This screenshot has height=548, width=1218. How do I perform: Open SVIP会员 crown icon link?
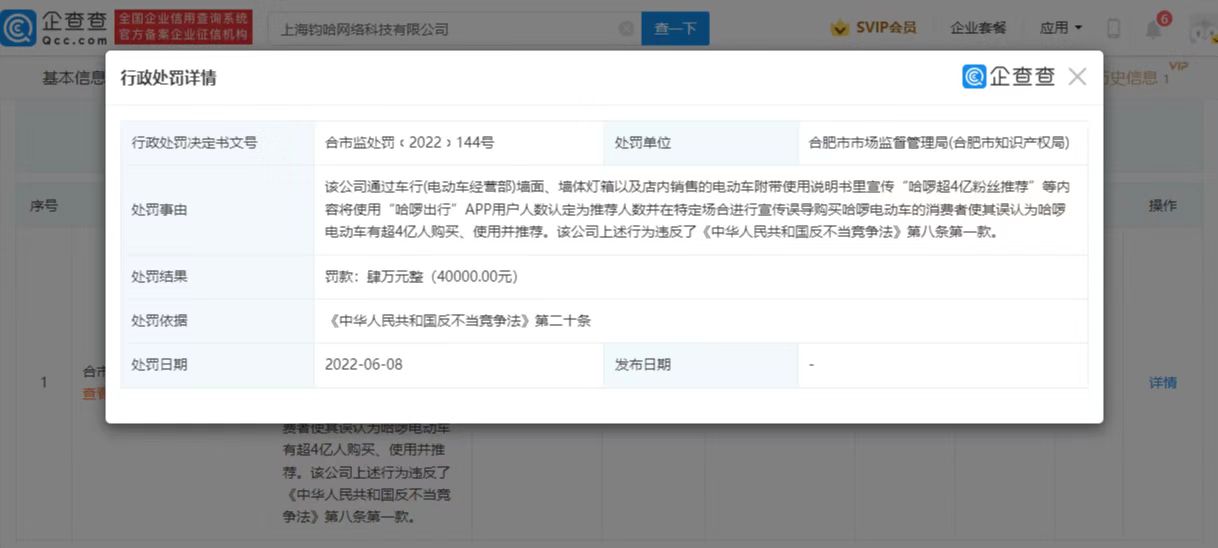tap(873, 28)
